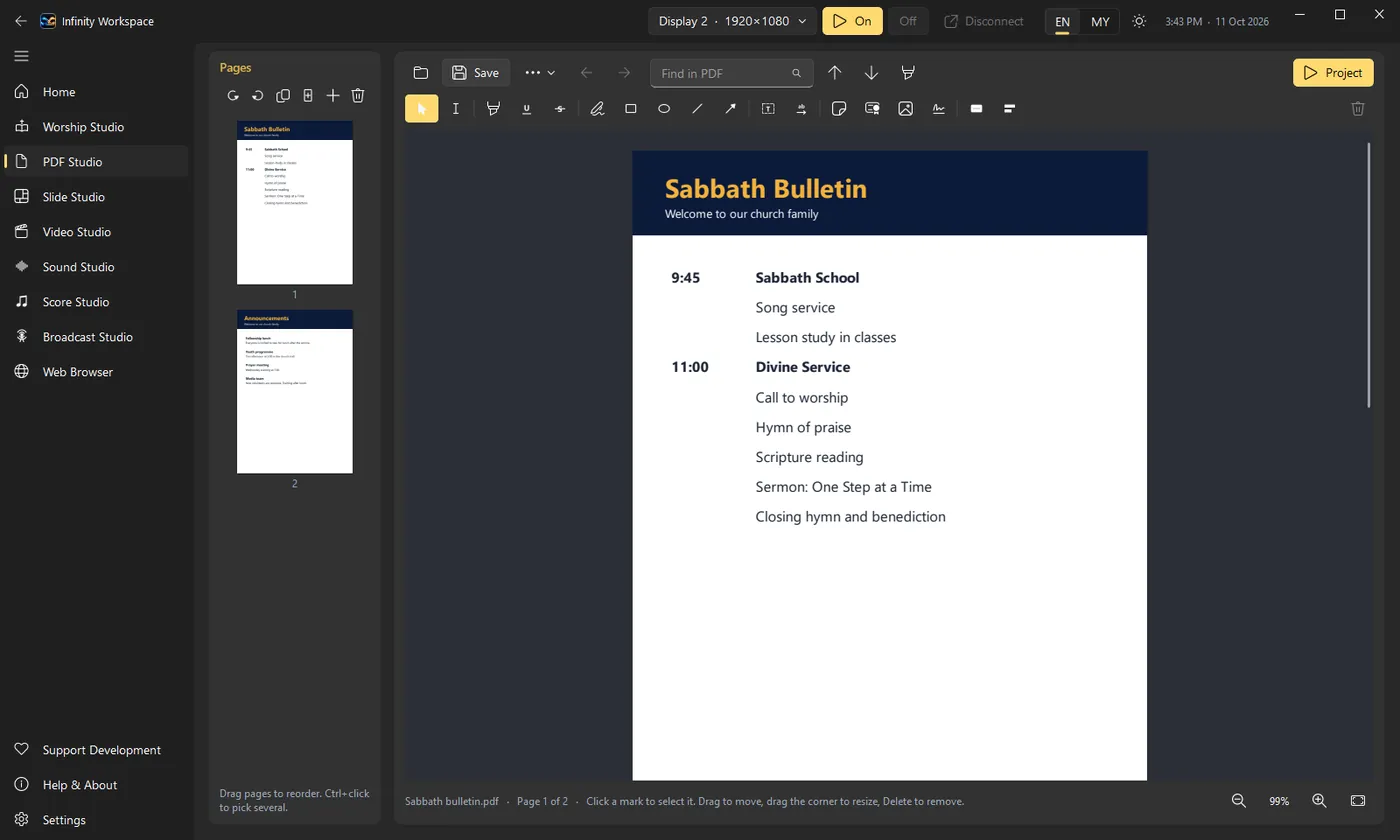Screen dimensions: 1400x840
Task: Go to Slide Studio section
Action: [x=96, y=197]
